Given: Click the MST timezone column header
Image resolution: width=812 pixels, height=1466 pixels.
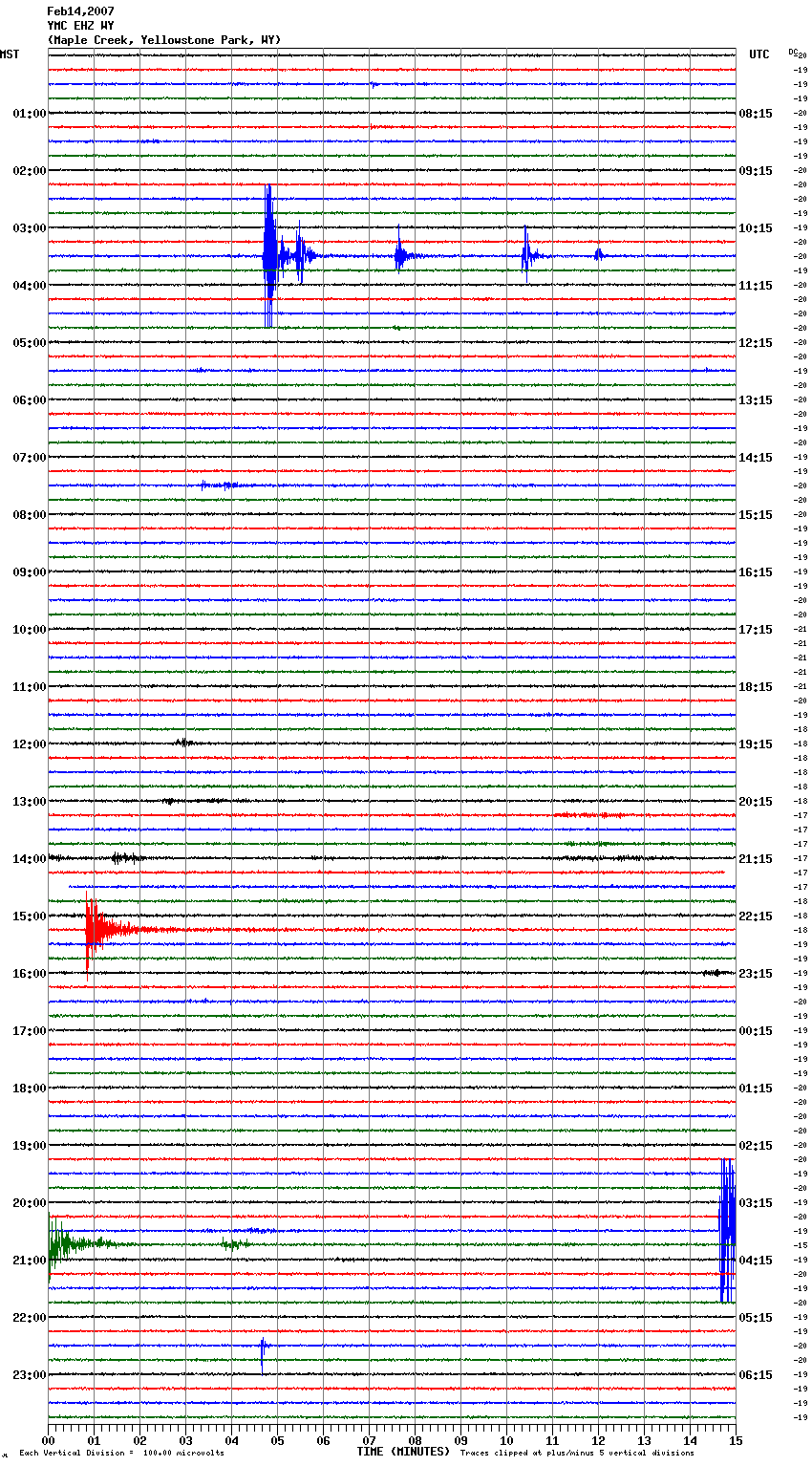Looking at the screenshot, I should (x=10, y=54).
